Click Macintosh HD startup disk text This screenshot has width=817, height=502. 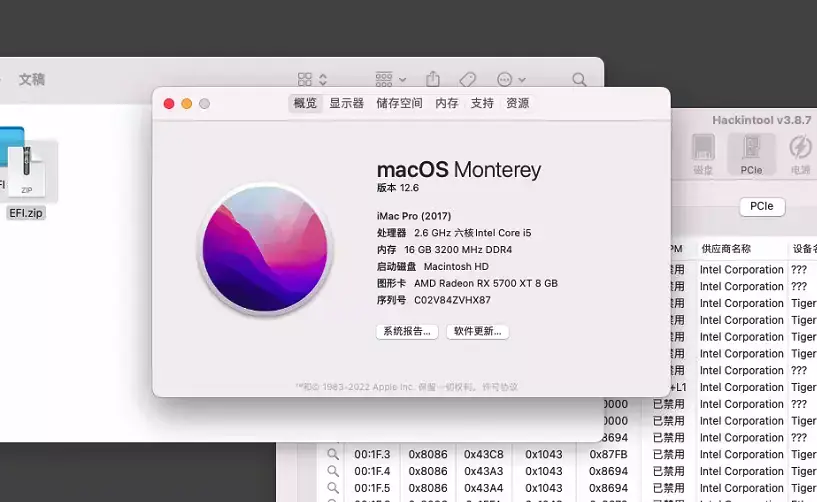tap(456, 266)
